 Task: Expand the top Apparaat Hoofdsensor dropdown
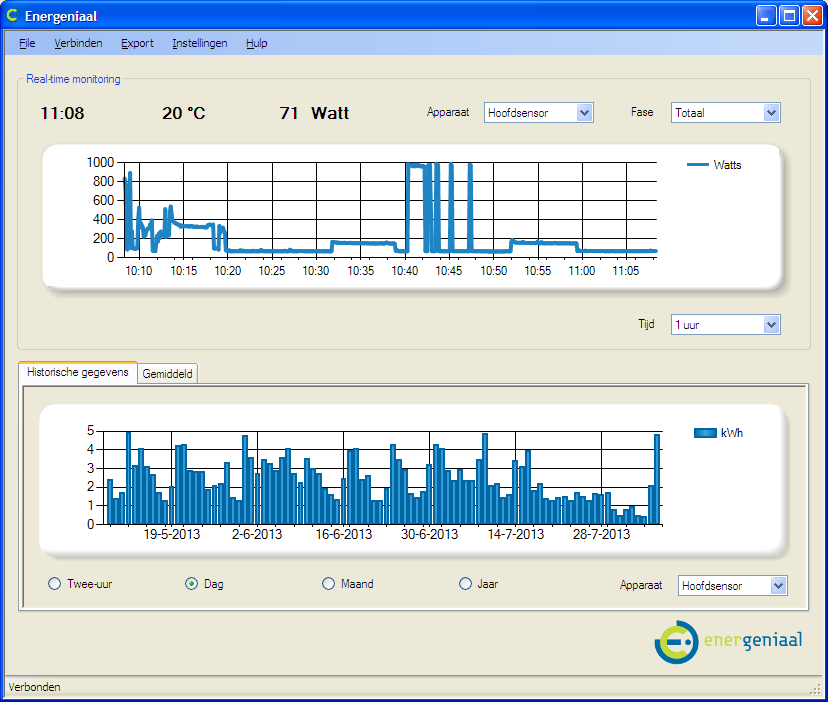584,113
